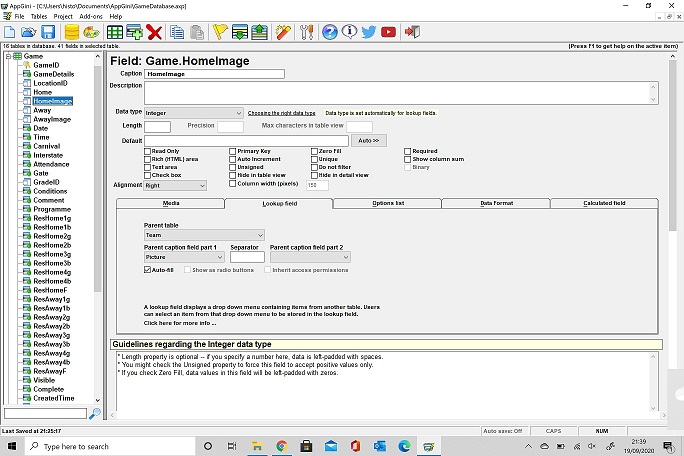The image size is (684, 456).
Task: Click the YouTube icon in toolbar
Action: click(x=388, y=32)
